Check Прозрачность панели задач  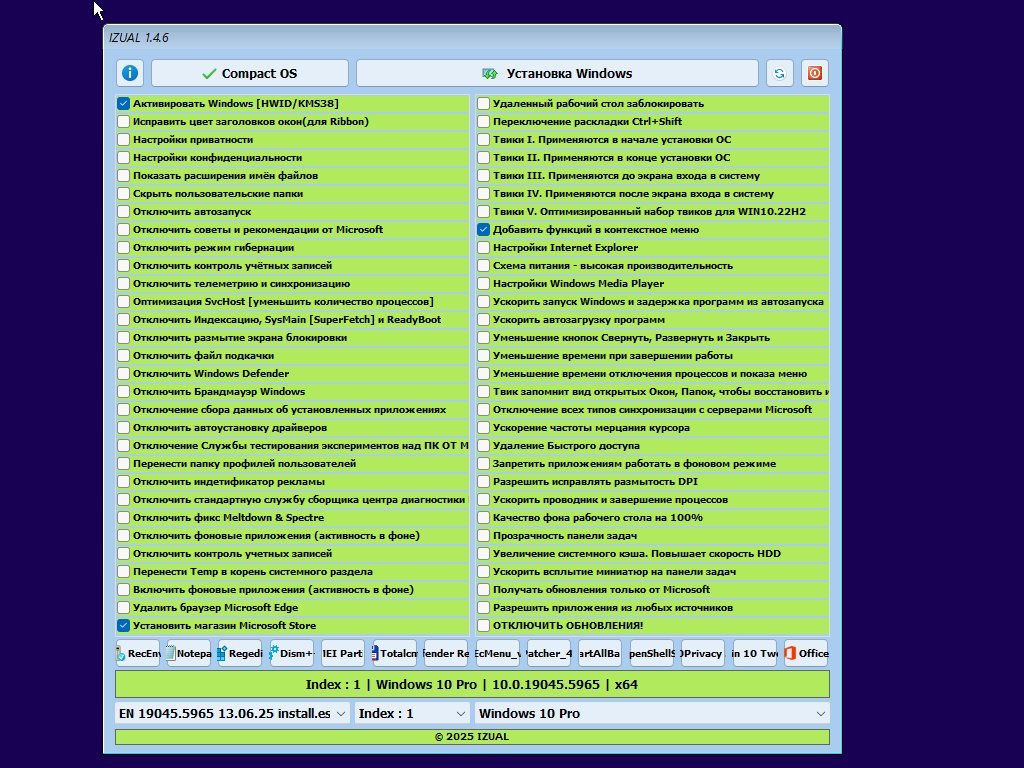[x=483, y=536]
